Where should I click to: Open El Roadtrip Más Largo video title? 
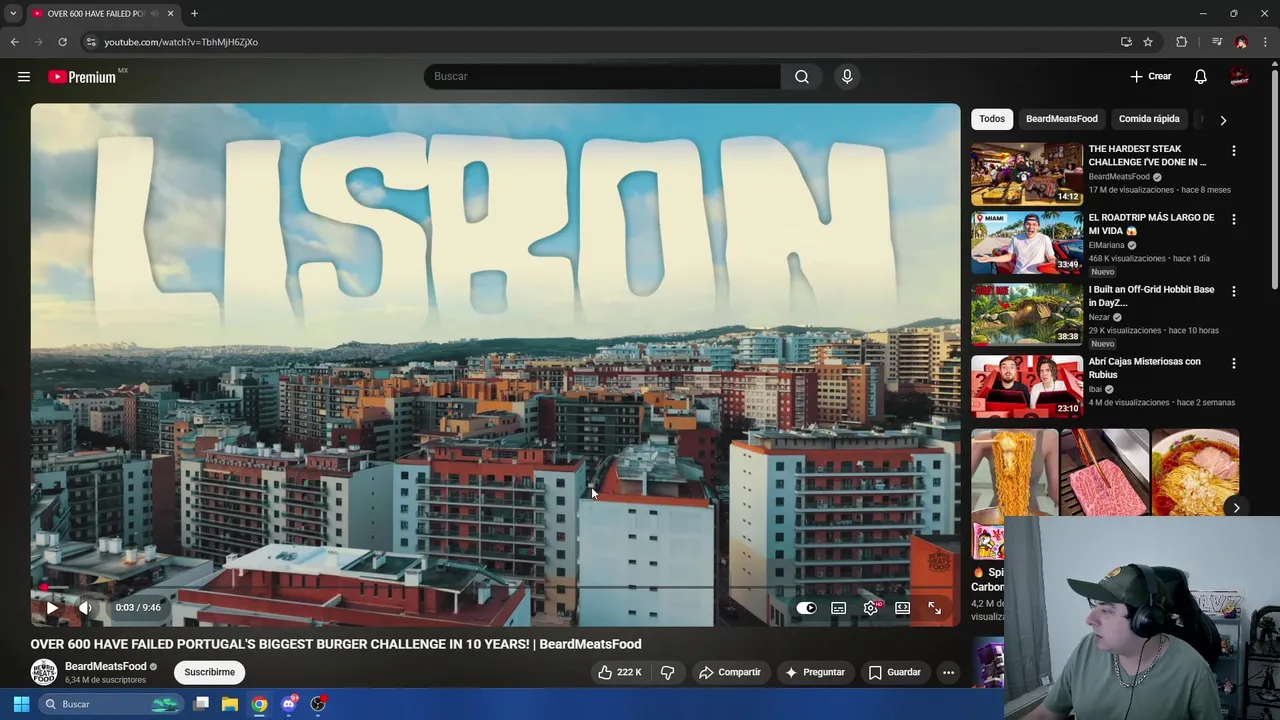tap(1151, 223)
